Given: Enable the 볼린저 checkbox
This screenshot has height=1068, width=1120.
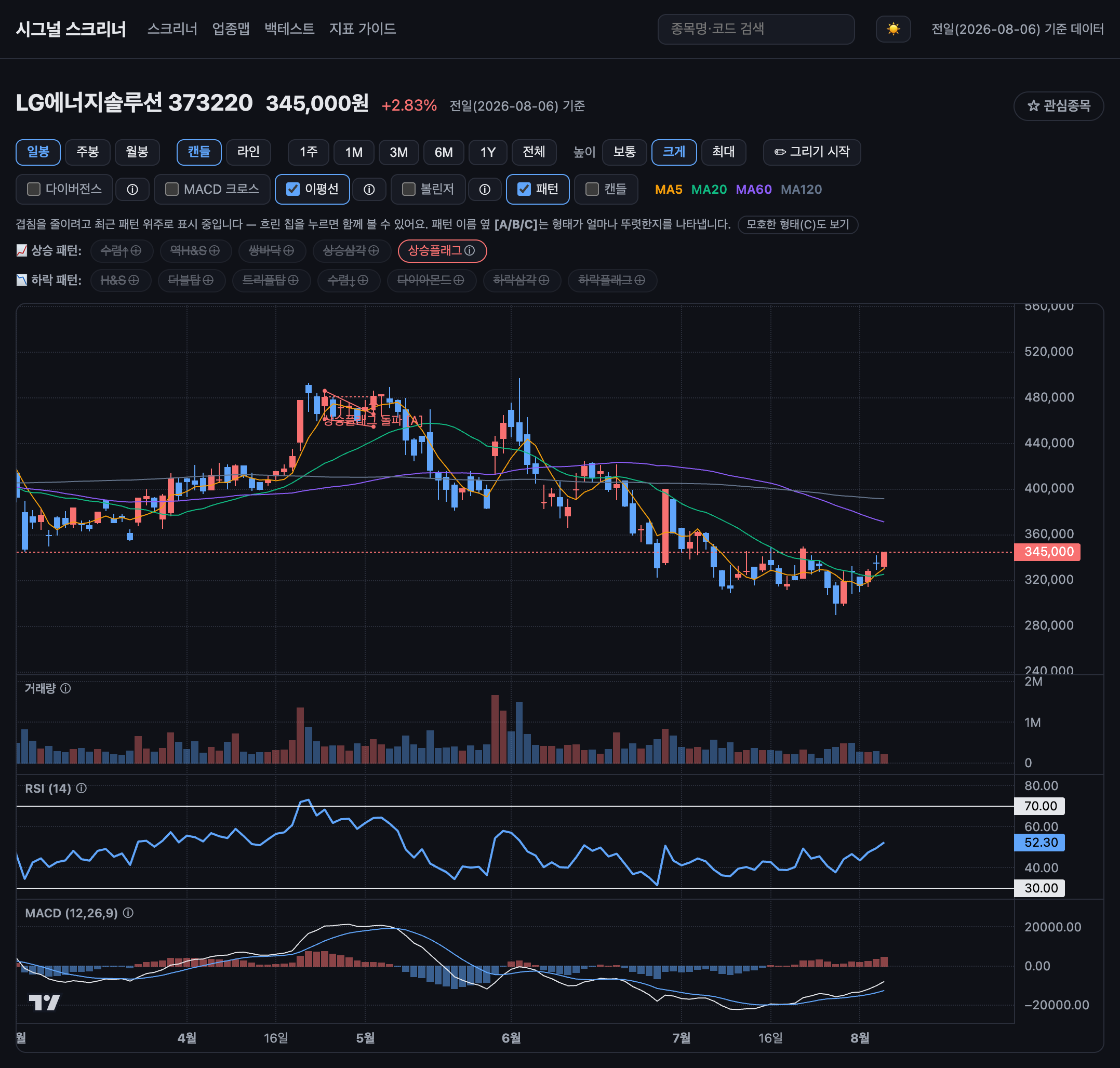Looking at the screenshot, I should coord(408,189).
